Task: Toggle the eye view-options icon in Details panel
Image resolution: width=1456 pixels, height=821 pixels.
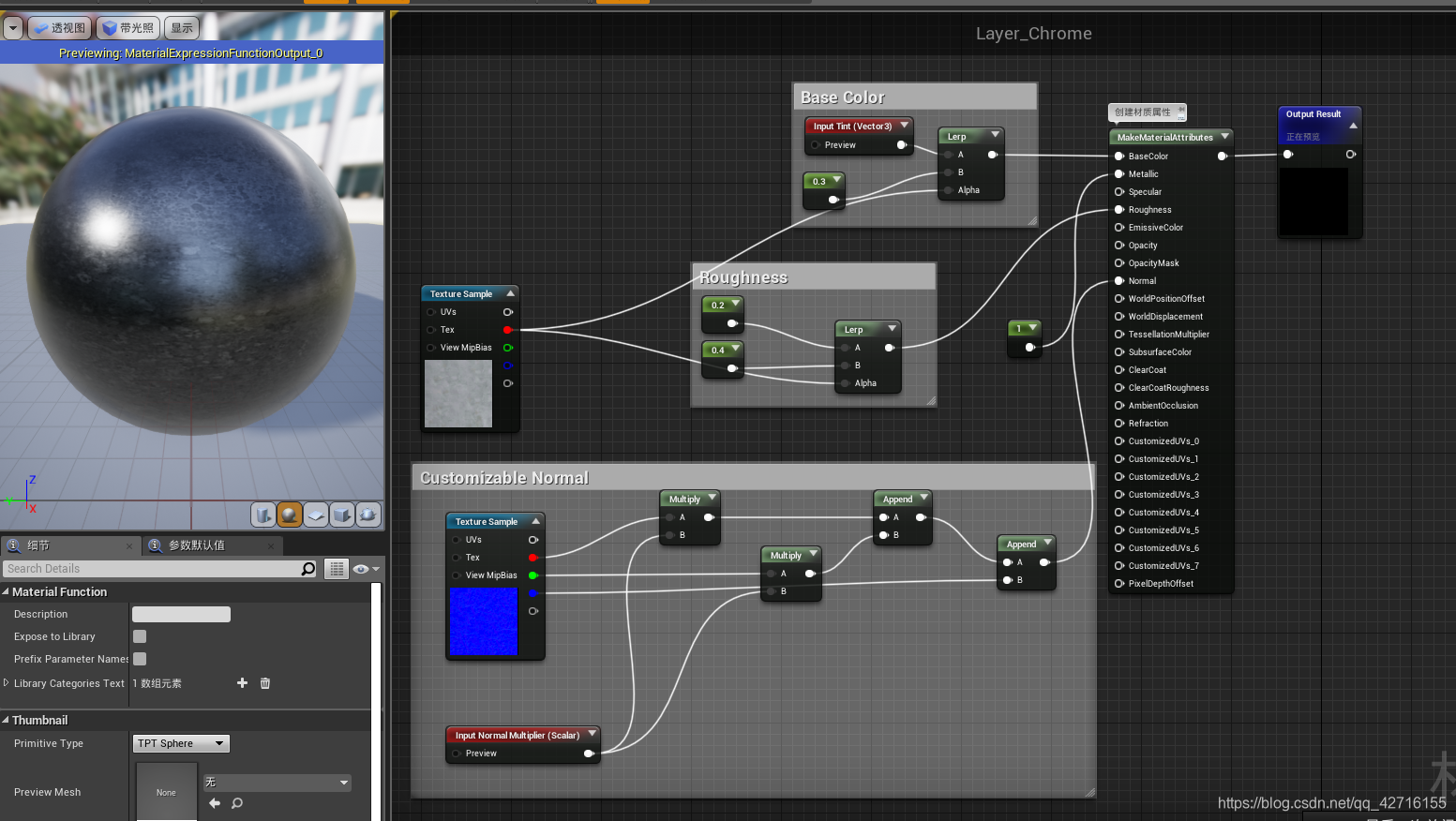Action: [x=362, y=568]
